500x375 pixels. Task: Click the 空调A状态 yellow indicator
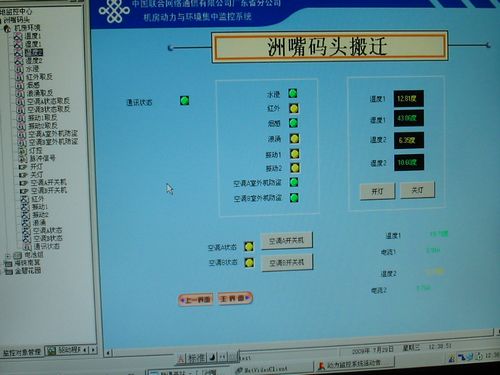coord(249,247)
